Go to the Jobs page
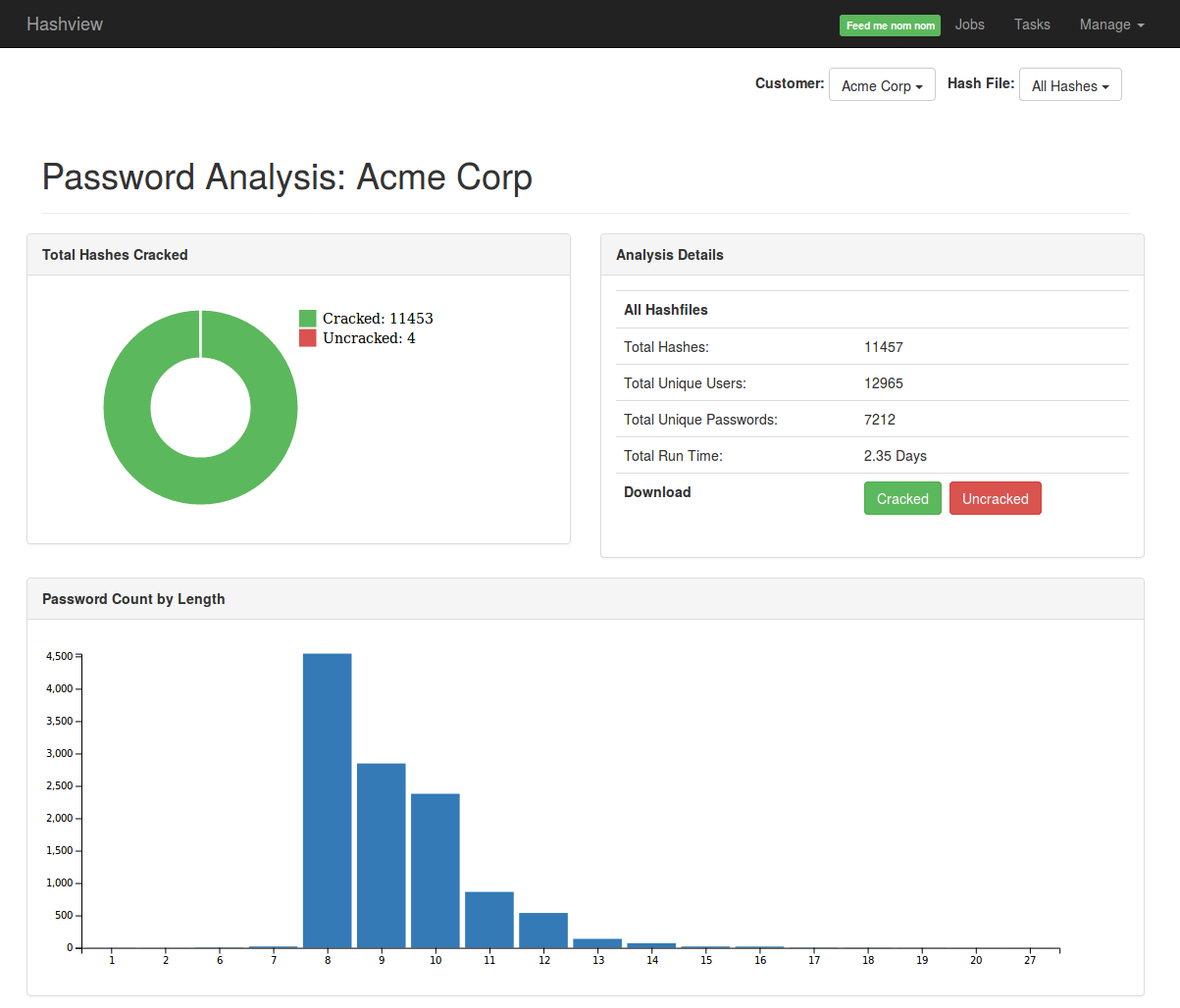This screenshot has height=1008, width=1180. click(969, 25)
